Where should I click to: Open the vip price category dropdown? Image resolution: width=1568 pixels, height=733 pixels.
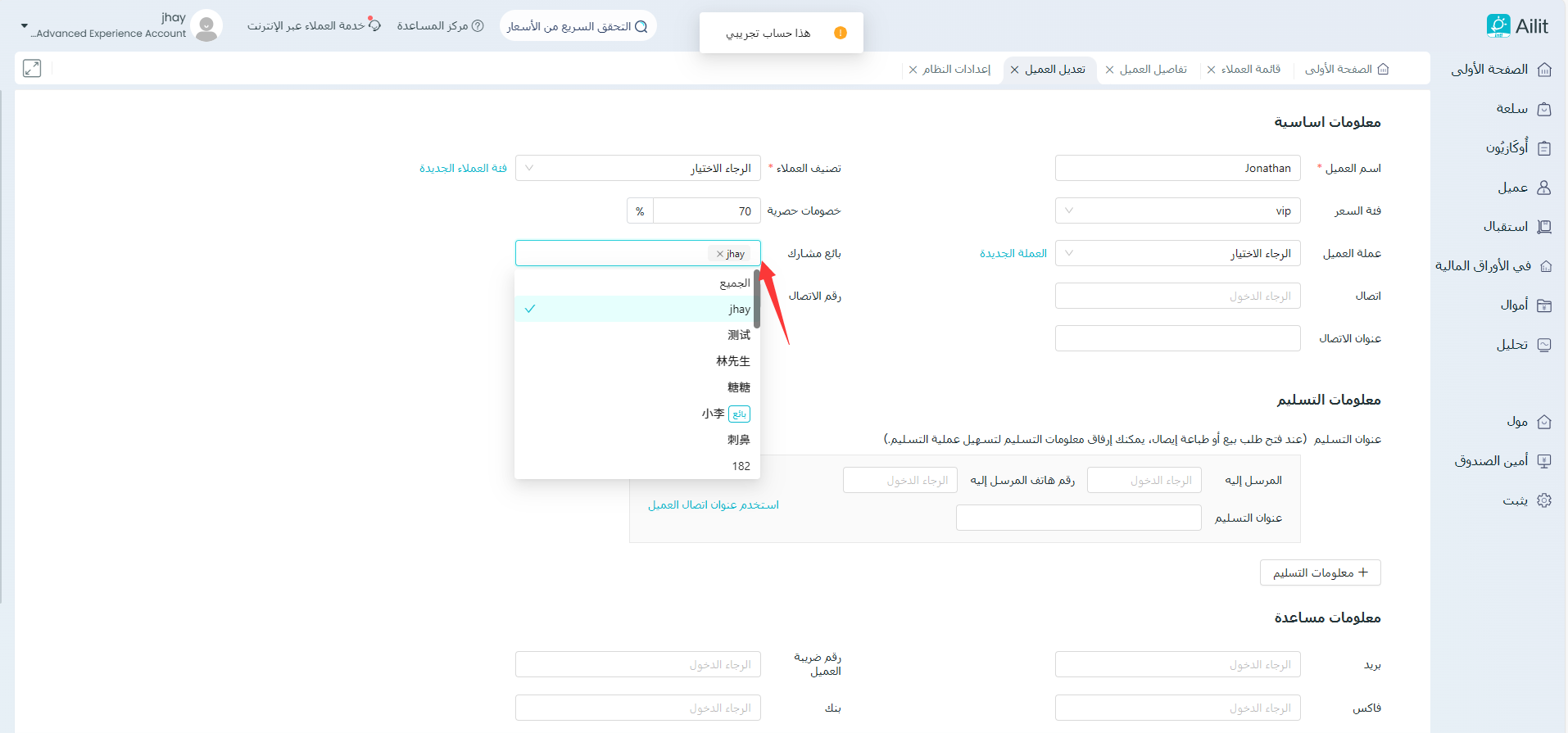pos(1177,210)
